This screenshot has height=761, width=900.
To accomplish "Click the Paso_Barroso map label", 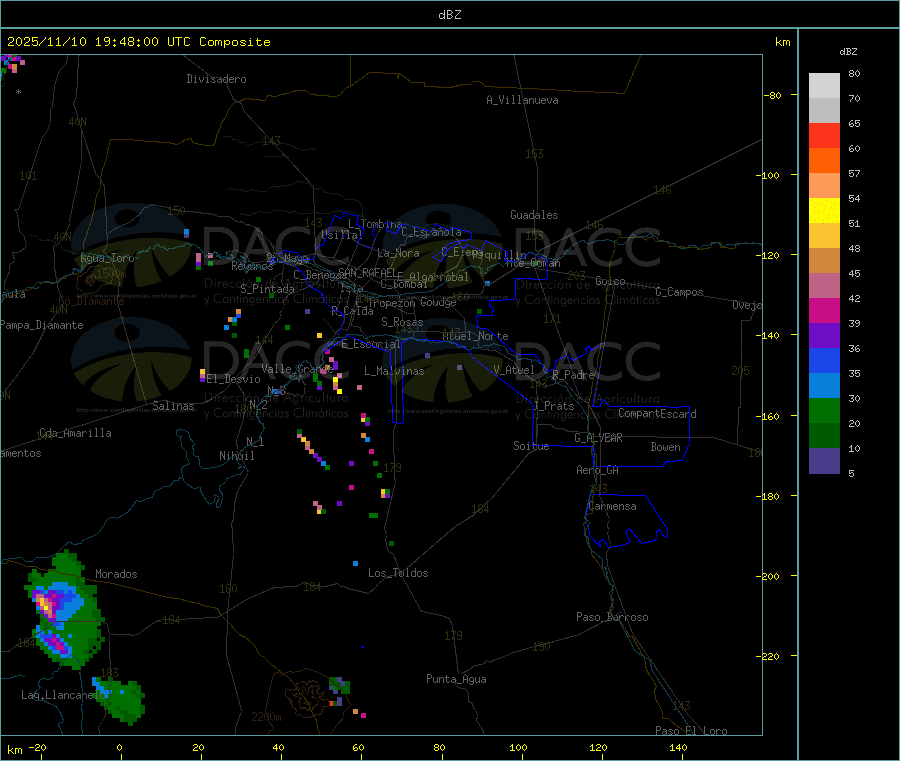I will 612,617.
